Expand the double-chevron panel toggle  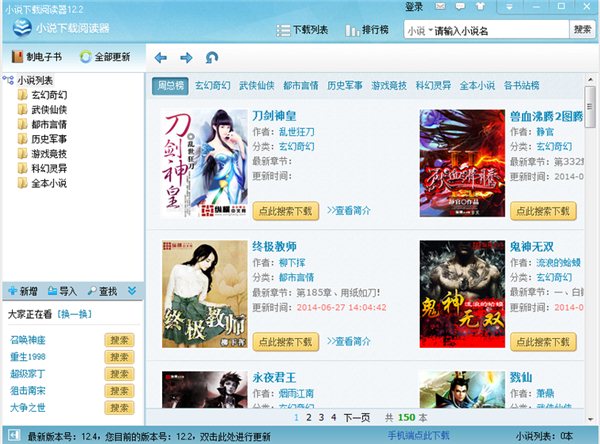(x=132, y=291)
